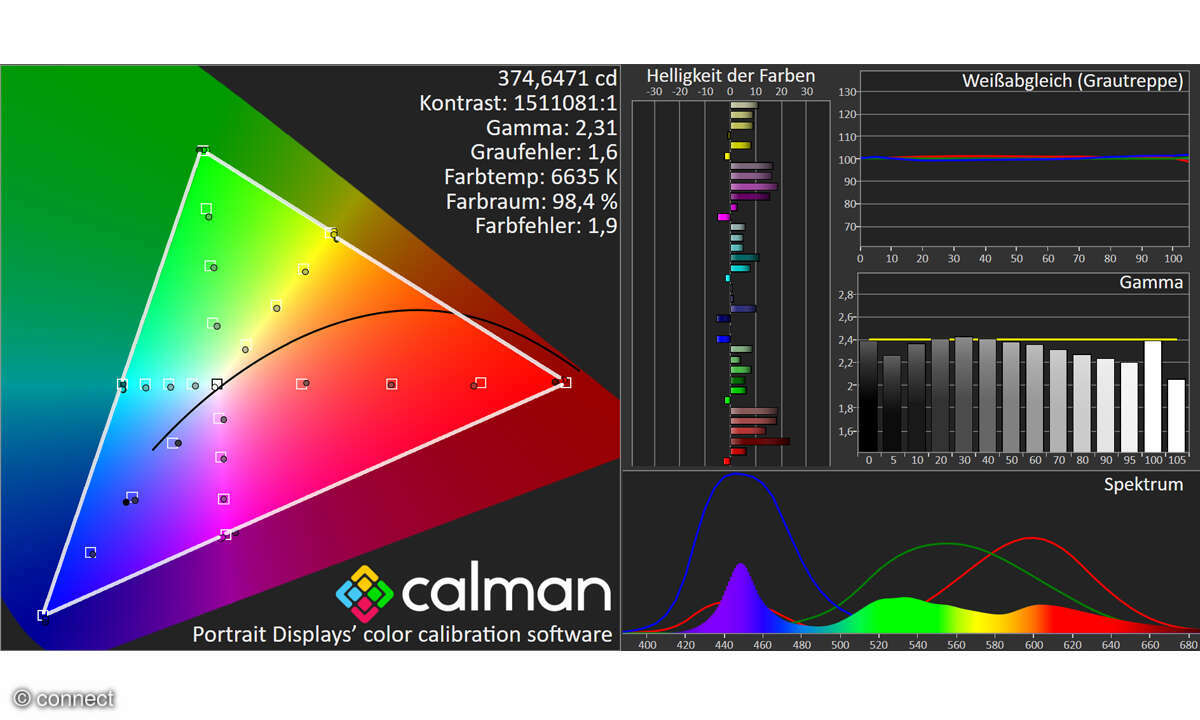Click the Farbfehler: 1,9 reading
The height and width of the screenshot is (720, 1200).
pyautogui.click(x=546, y=226)
